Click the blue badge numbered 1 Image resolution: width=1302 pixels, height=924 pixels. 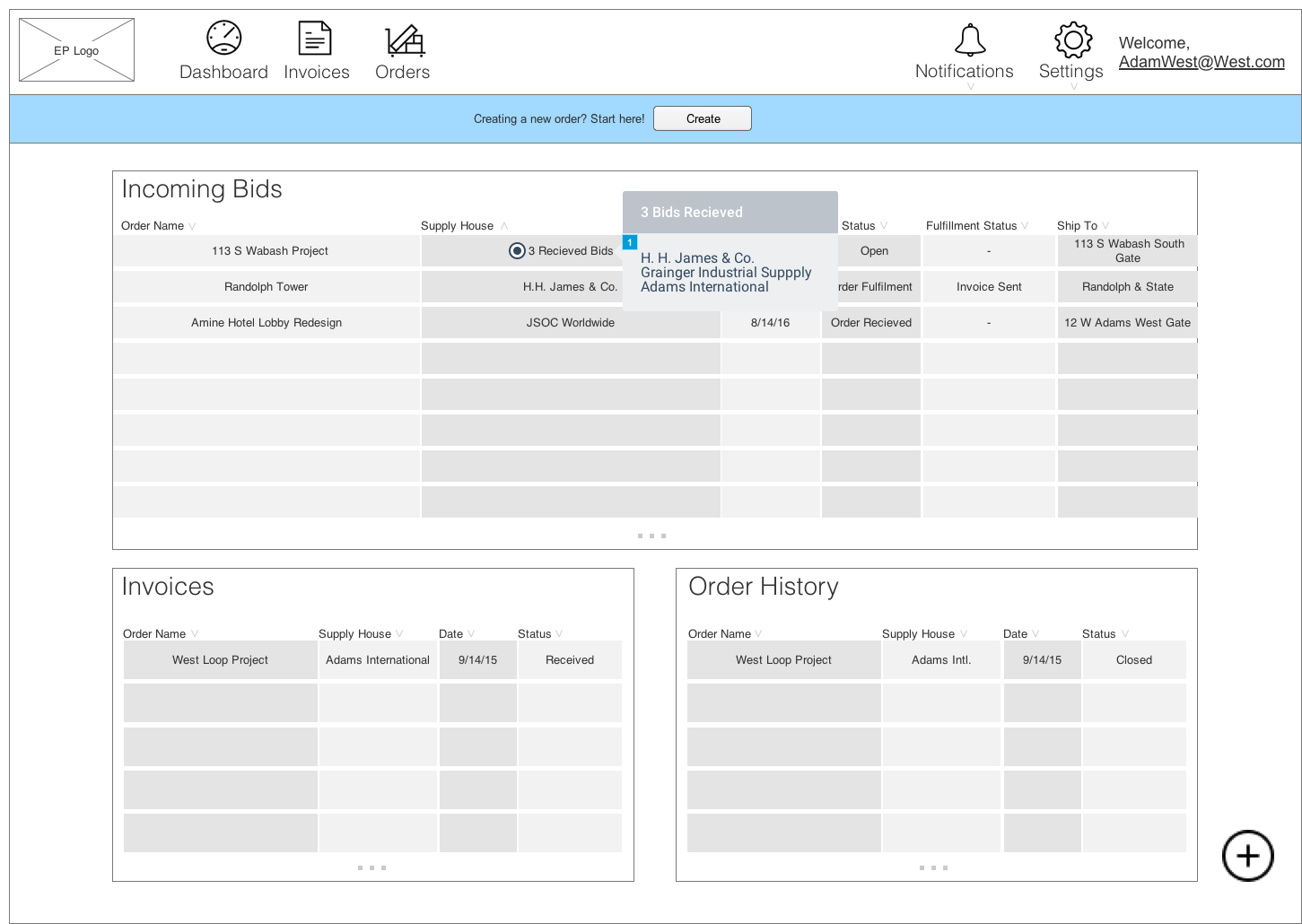click(x=630, y=242)
